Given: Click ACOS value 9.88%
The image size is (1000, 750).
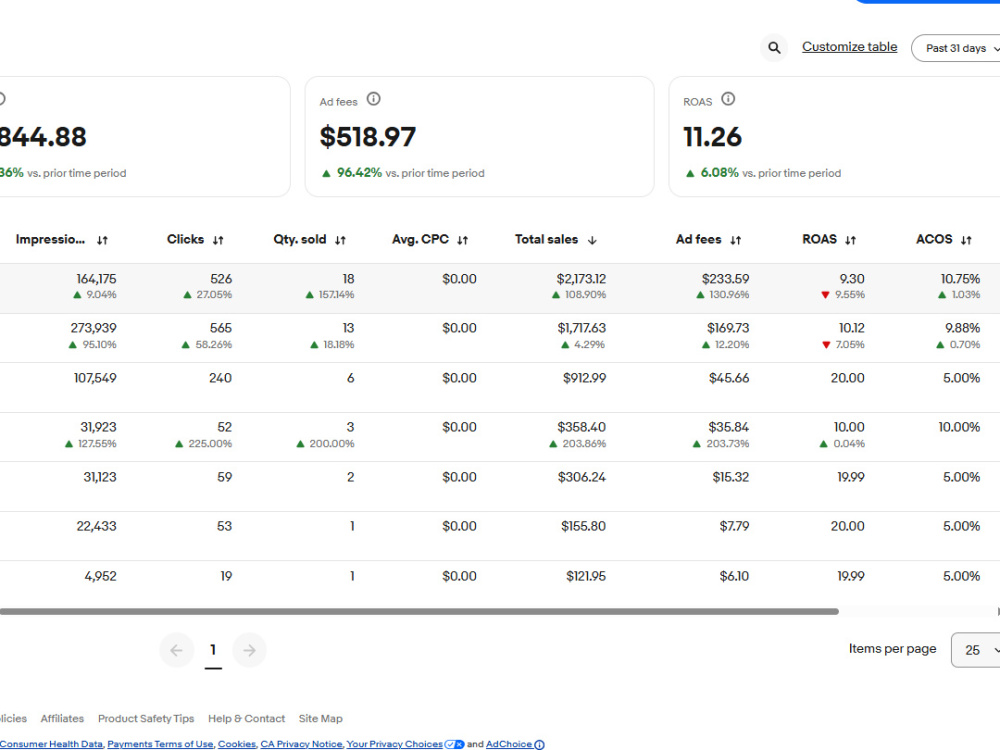Looking at the screenshot, I should [x=962, y=328].
